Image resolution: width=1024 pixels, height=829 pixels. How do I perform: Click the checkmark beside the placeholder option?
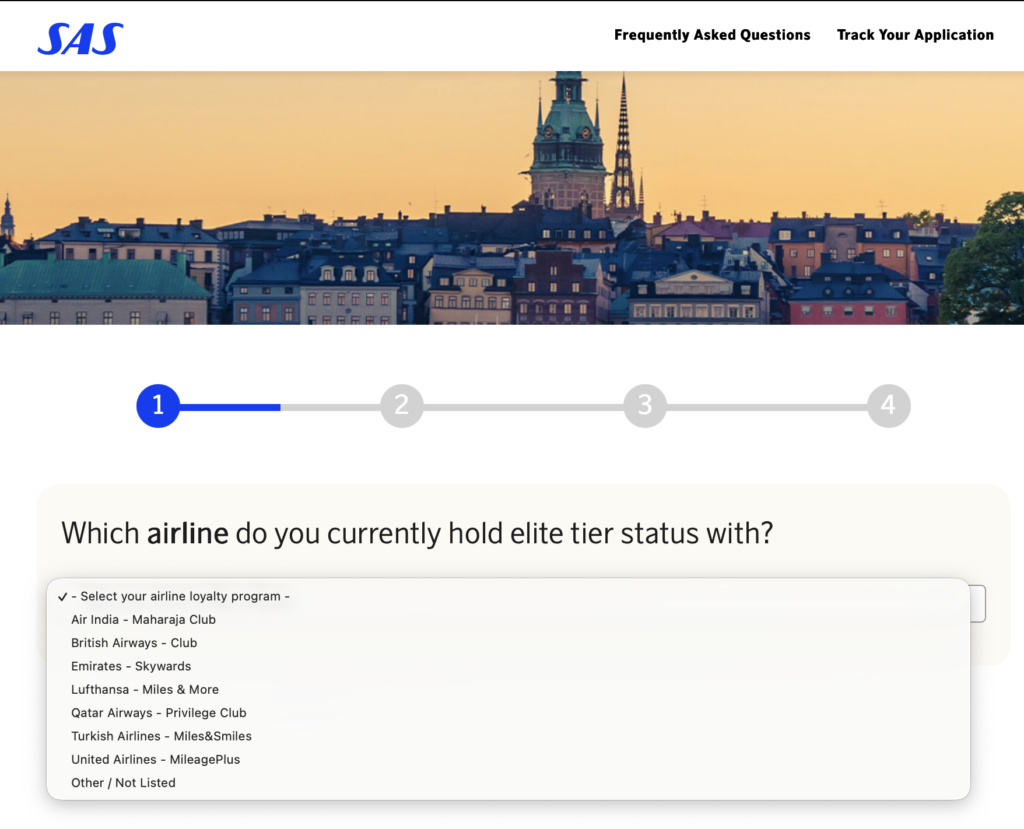63,596
